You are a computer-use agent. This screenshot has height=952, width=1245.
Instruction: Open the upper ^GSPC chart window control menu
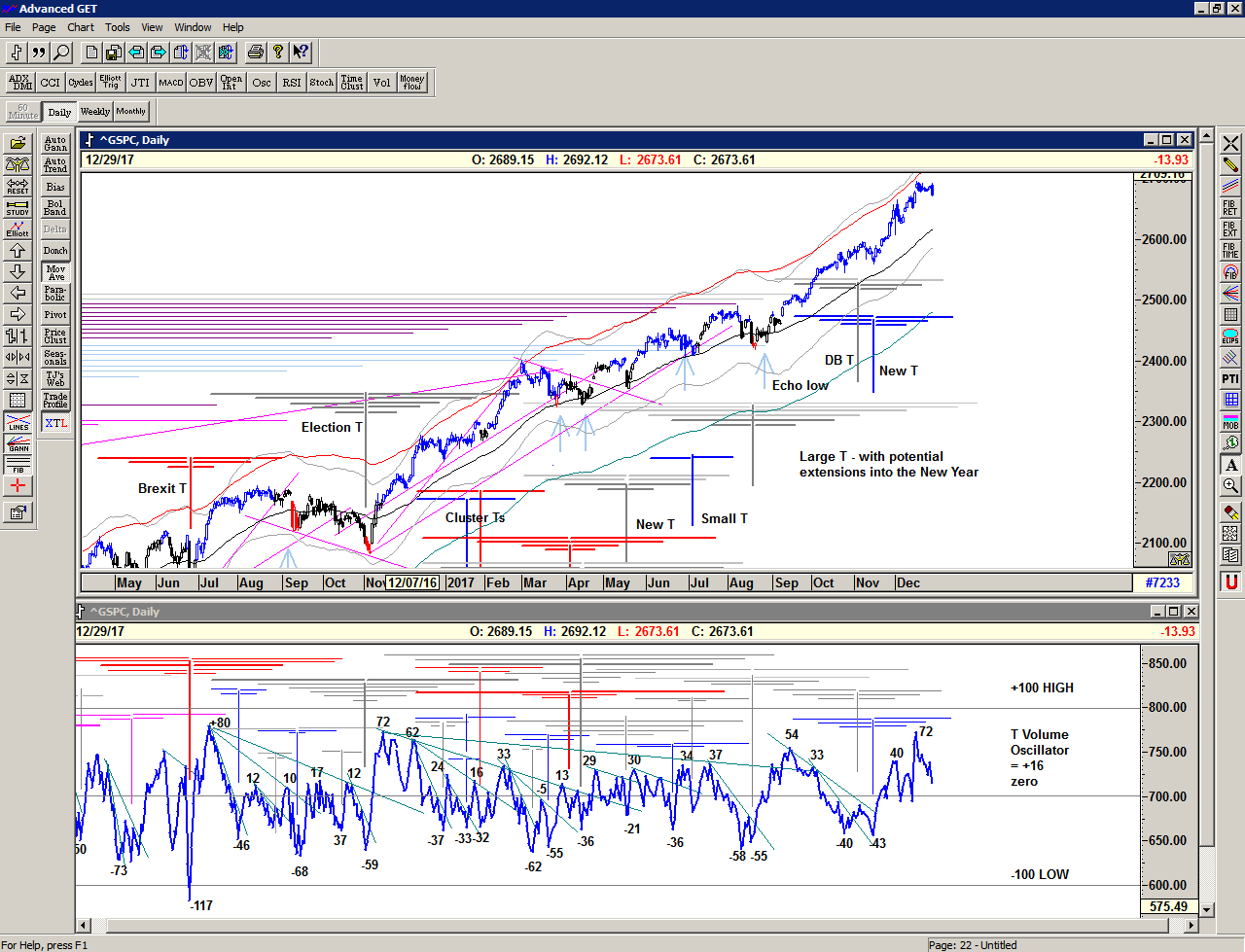click(89, 140)
